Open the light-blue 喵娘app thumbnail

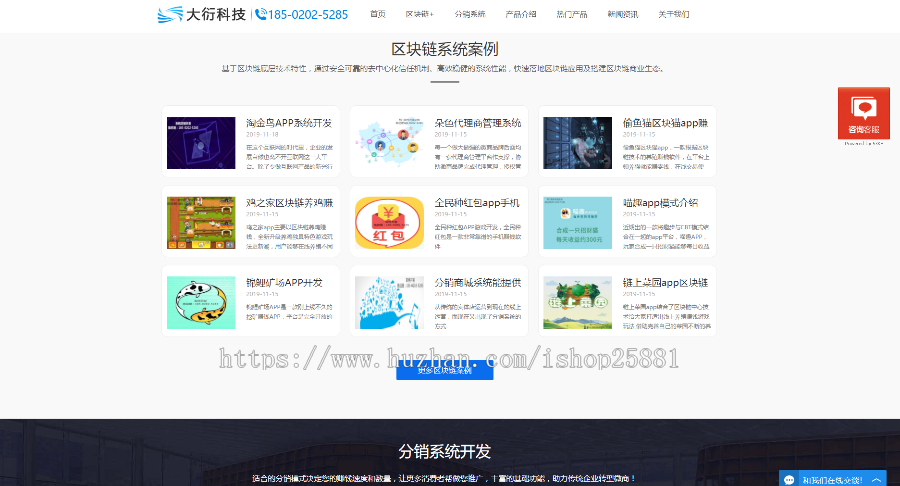click(x=577, y=223)
